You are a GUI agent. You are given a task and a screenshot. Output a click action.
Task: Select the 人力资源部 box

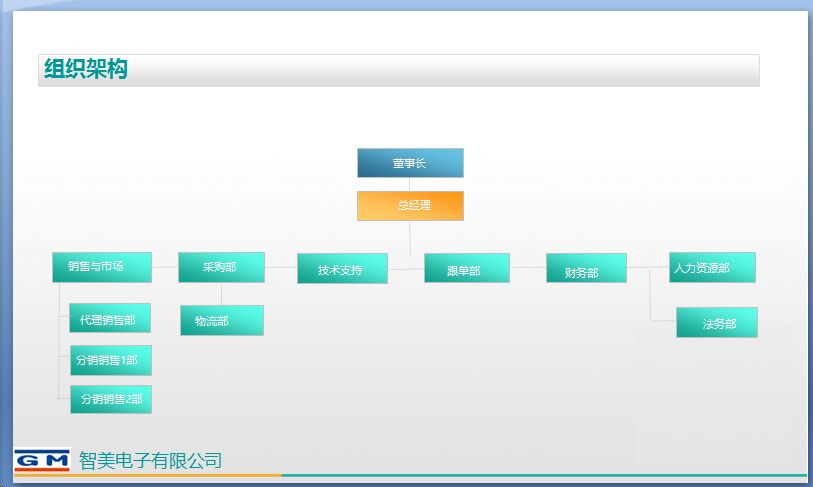pyautogui.click(x=712, y=267)
